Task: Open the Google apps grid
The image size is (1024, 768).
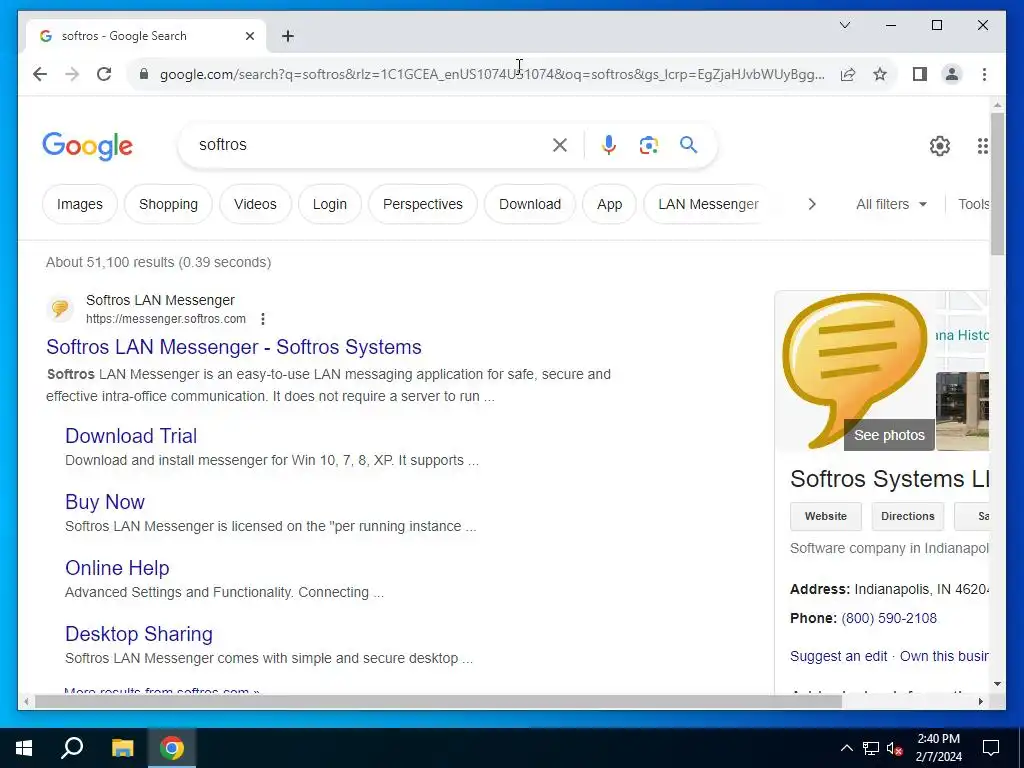Action: [982, 146]
